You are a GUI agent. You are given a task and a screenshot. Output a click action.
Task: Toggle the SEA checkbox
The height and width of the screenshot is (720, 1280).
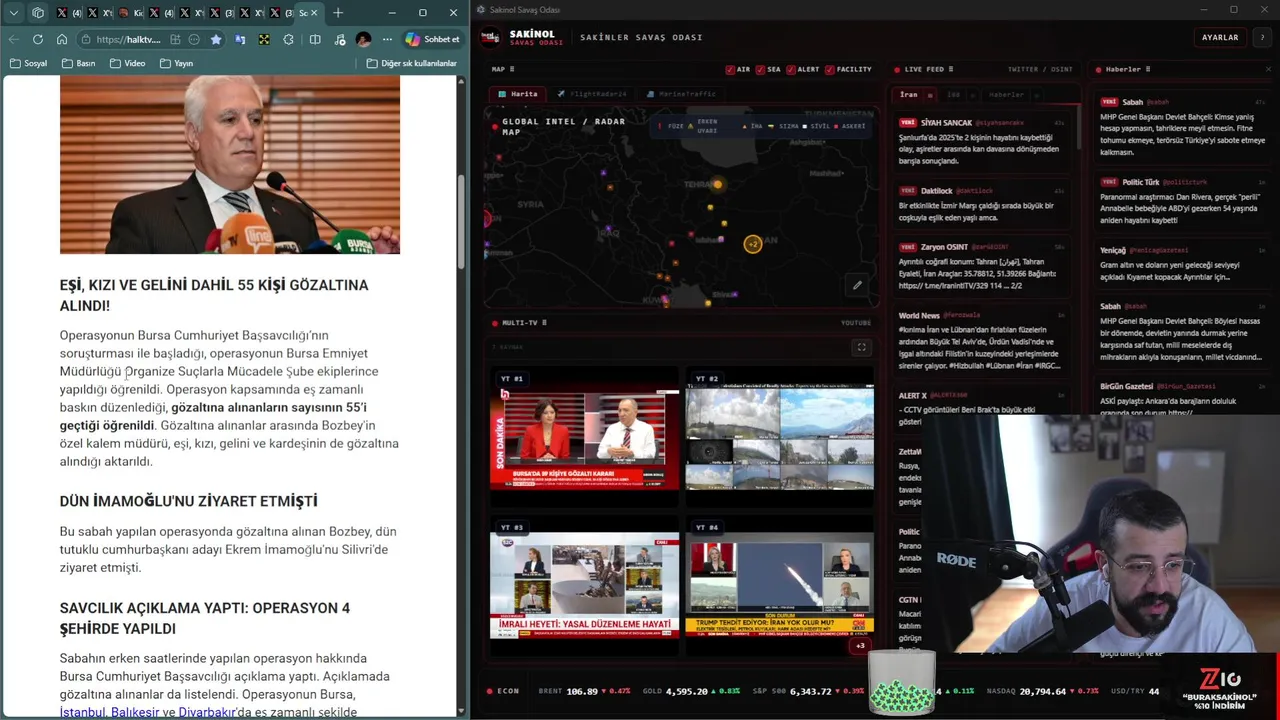760,69
